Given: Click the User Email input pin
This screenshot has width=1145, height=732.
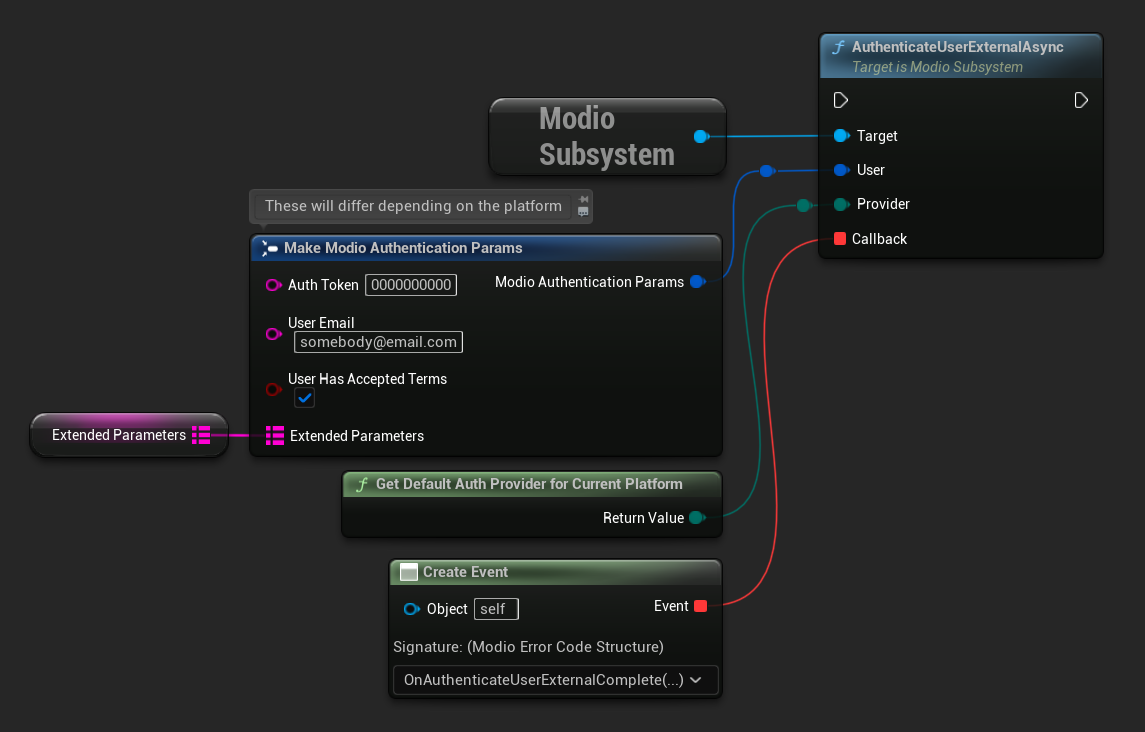Looking at the screenshot, I should [x=273, y=334].
